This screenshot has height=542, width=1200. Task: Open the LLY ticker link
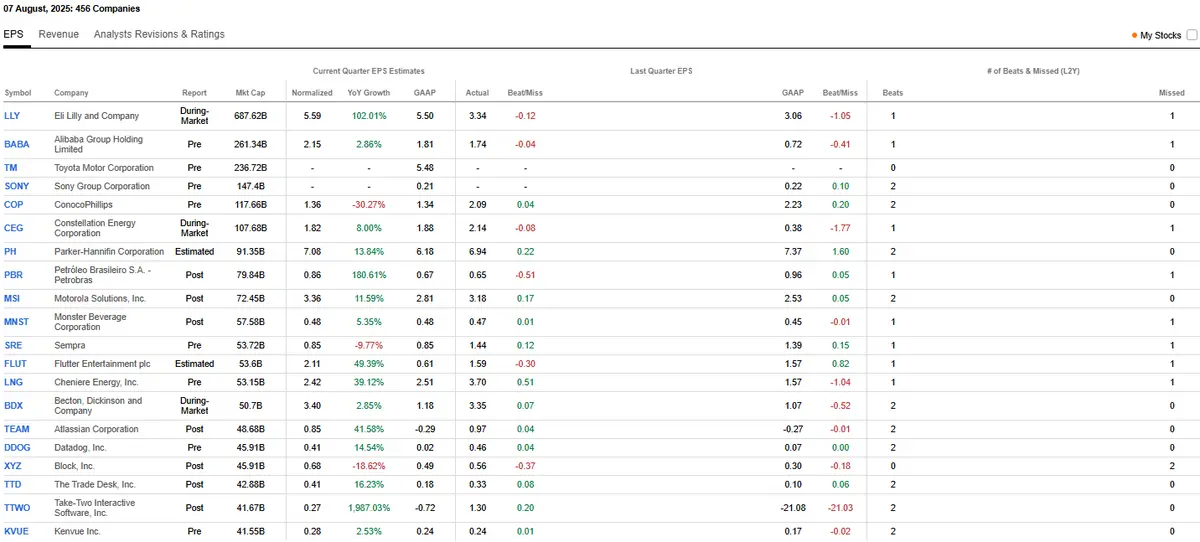click(x=12, y=116)
